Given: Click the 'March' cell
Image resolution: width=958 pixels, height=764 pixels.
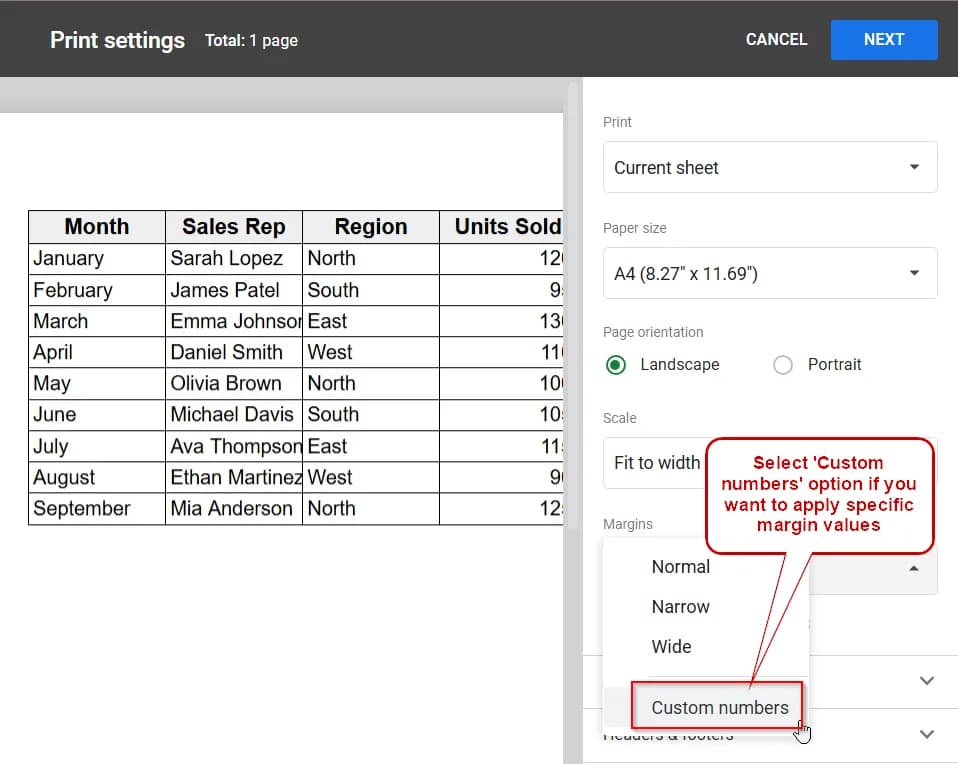Looking at the screenshot, I should point(97,321).
